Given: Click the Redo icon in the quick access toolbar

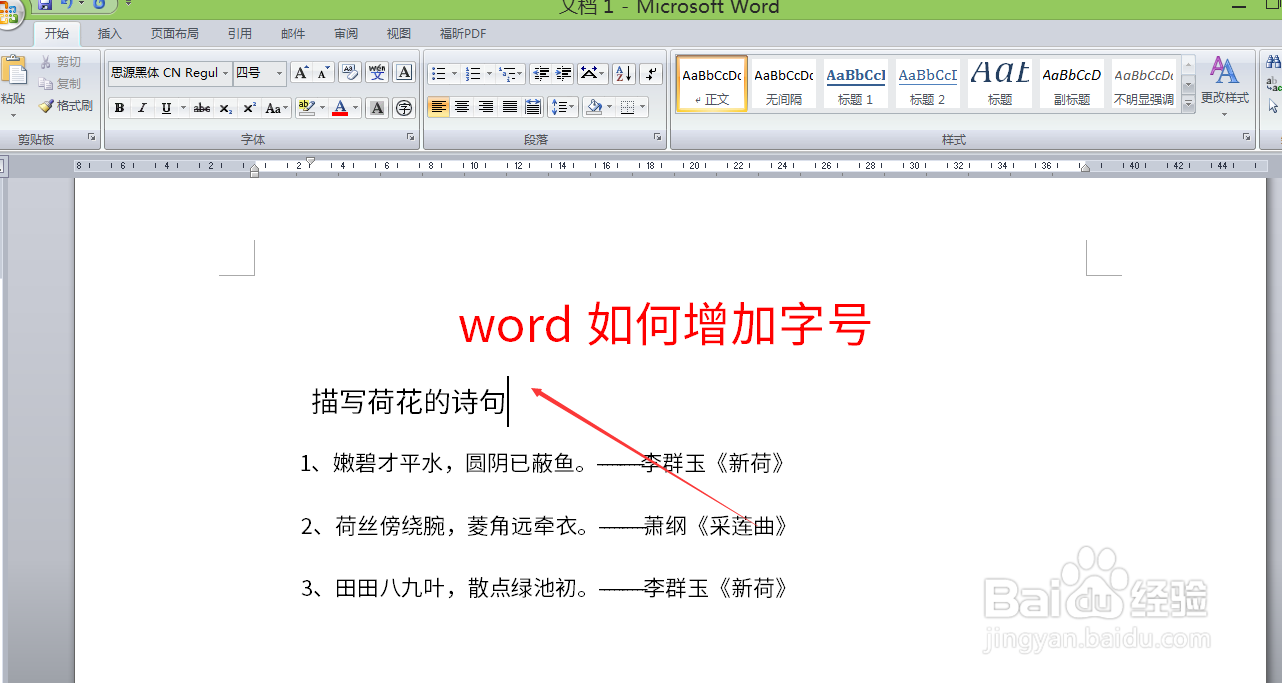Looking at the screenshot, I should pyautogui.click(x=99, y=5).
